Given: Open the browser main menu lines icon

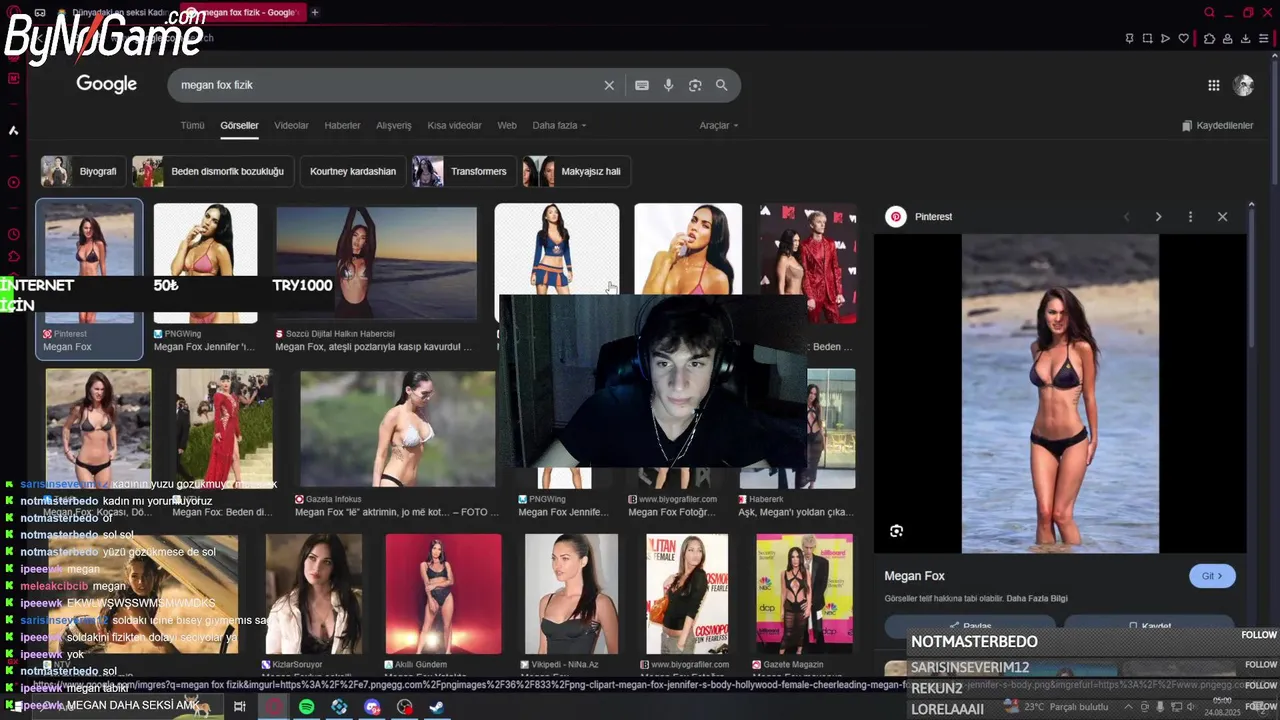Looking at the screenshot, I should (1264, 39).
